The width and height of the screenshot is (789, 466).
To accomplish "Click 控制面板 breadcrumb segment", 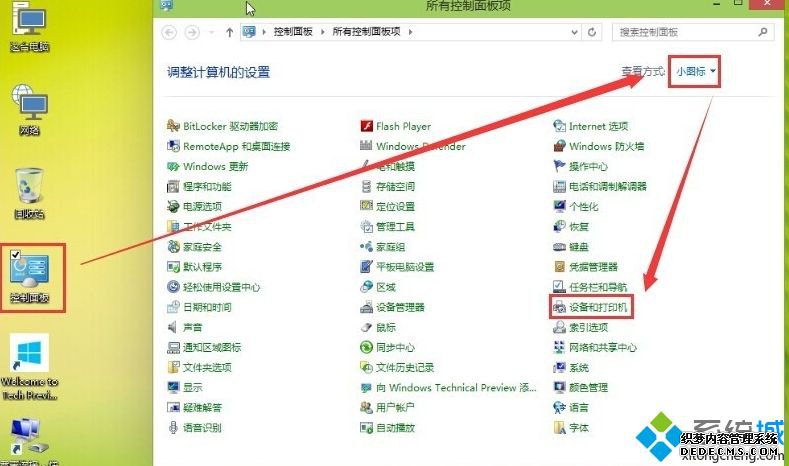I will point(293,32).
